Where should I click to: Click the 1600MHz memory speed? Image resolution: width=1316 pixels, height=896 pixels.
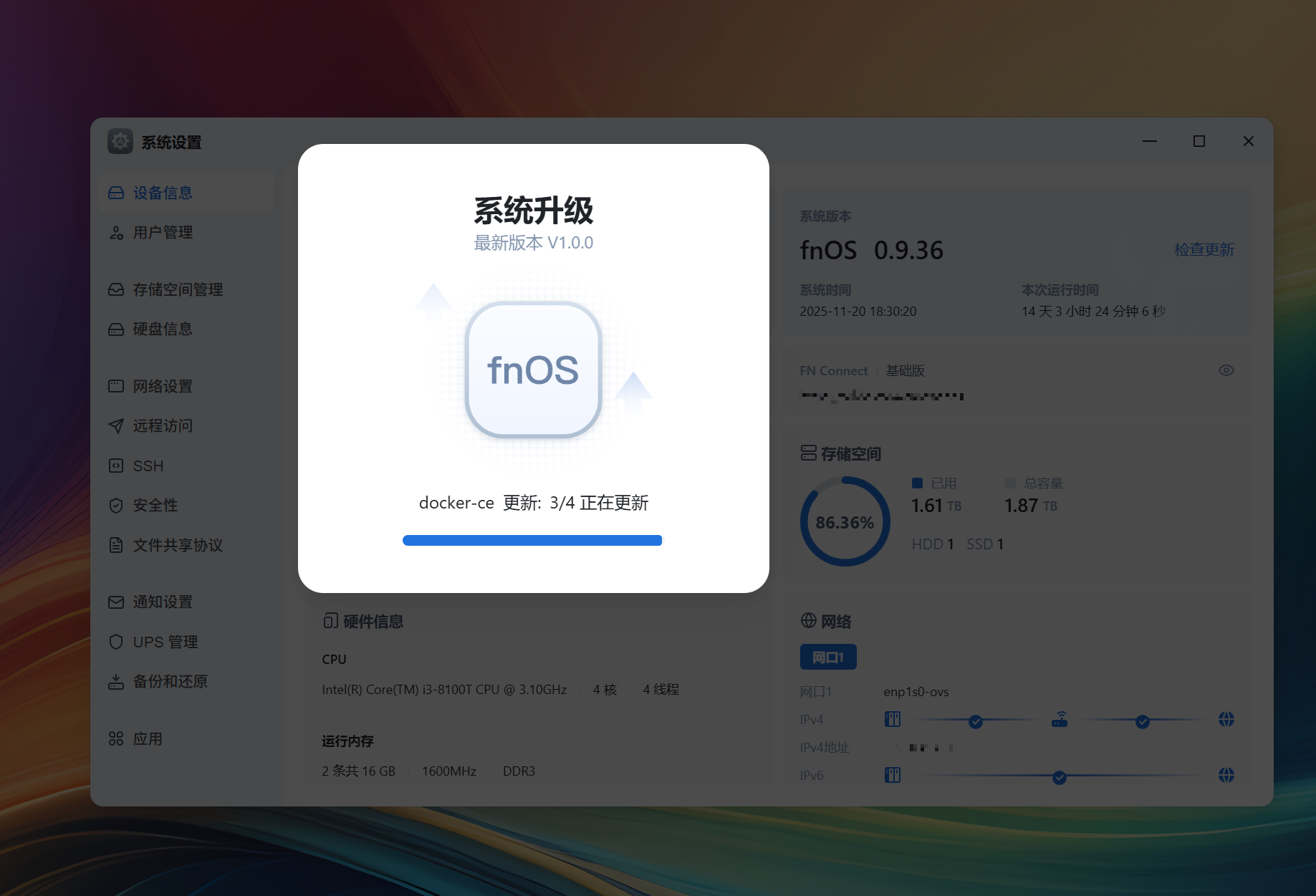[449, 771]
